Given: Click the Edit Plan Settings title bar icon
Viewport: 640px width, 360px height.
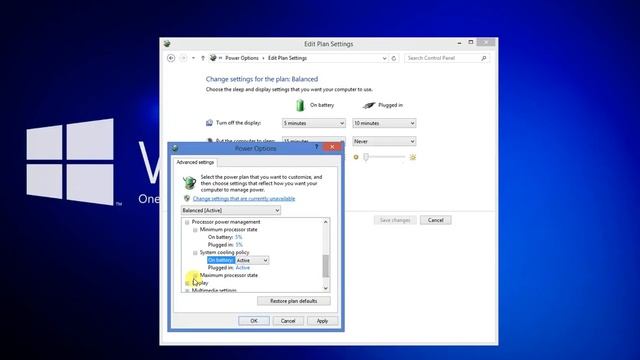Looking at the screenshot, I should click(x=167, y=44).
